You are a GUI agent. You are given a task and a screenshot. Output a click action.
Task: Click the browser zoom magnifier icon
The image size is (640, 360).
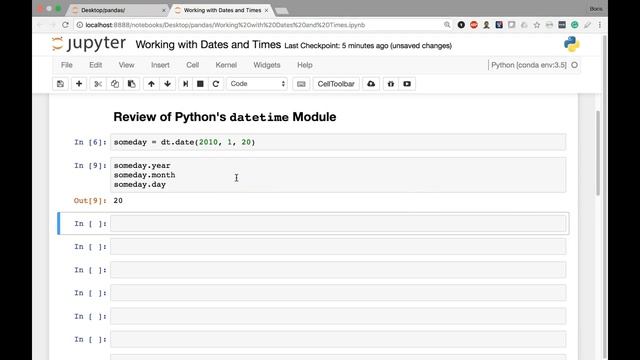pos(447,25)
